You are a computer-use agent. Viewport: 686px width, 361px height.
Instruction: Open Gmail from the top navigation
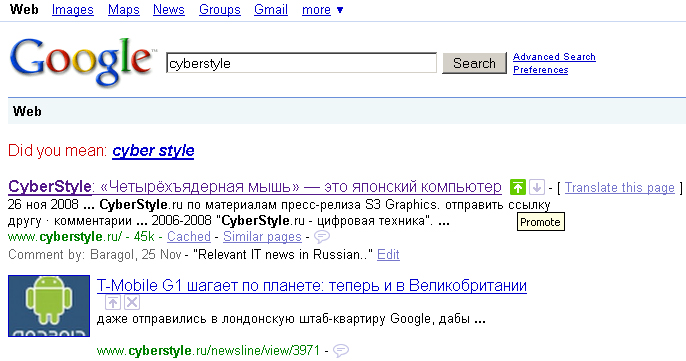click(271, 10)
